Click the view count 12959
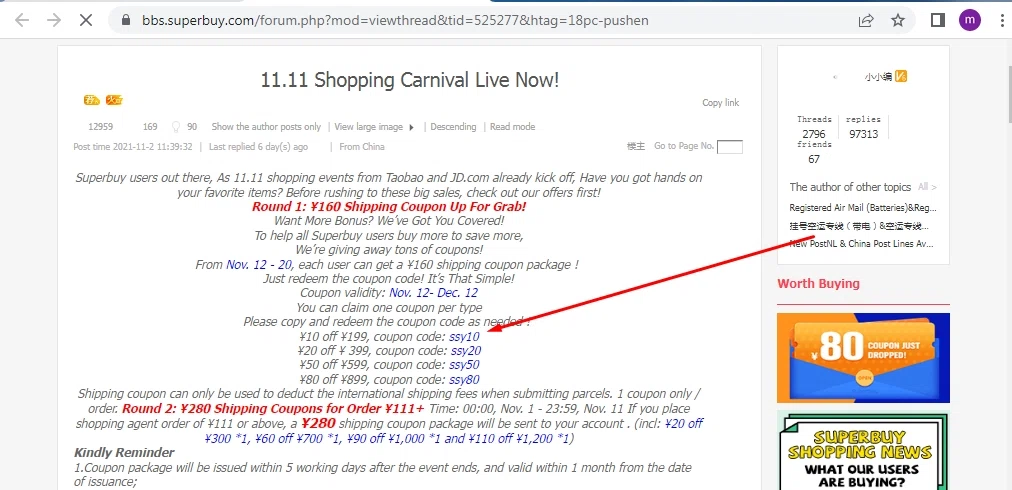The height and width of the screenshot is (490, 1012). 101,127
